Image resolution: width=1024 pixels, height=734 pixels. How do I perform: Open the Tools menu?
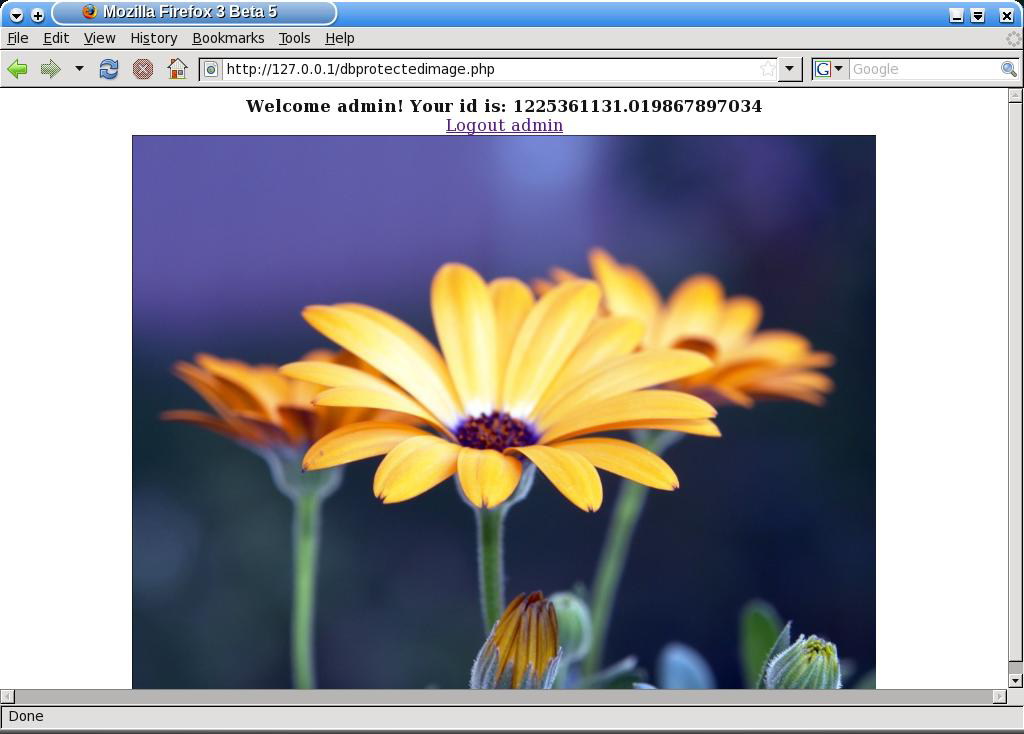(x=295, y=39)
